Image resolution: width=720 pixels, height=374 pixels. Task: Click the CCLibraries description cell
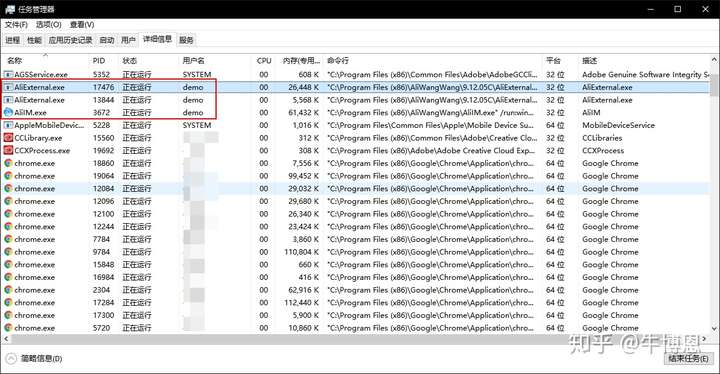click(602, 138)
